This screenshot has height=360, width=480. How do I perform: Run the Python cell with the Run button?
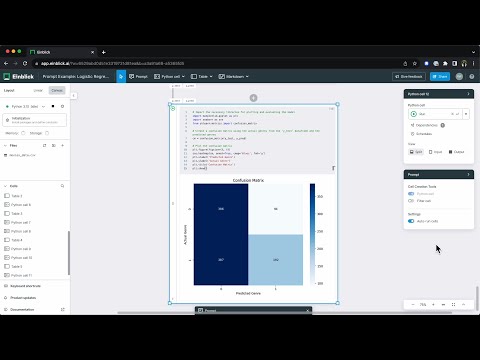pyautogui.click(x=435, y=114)
